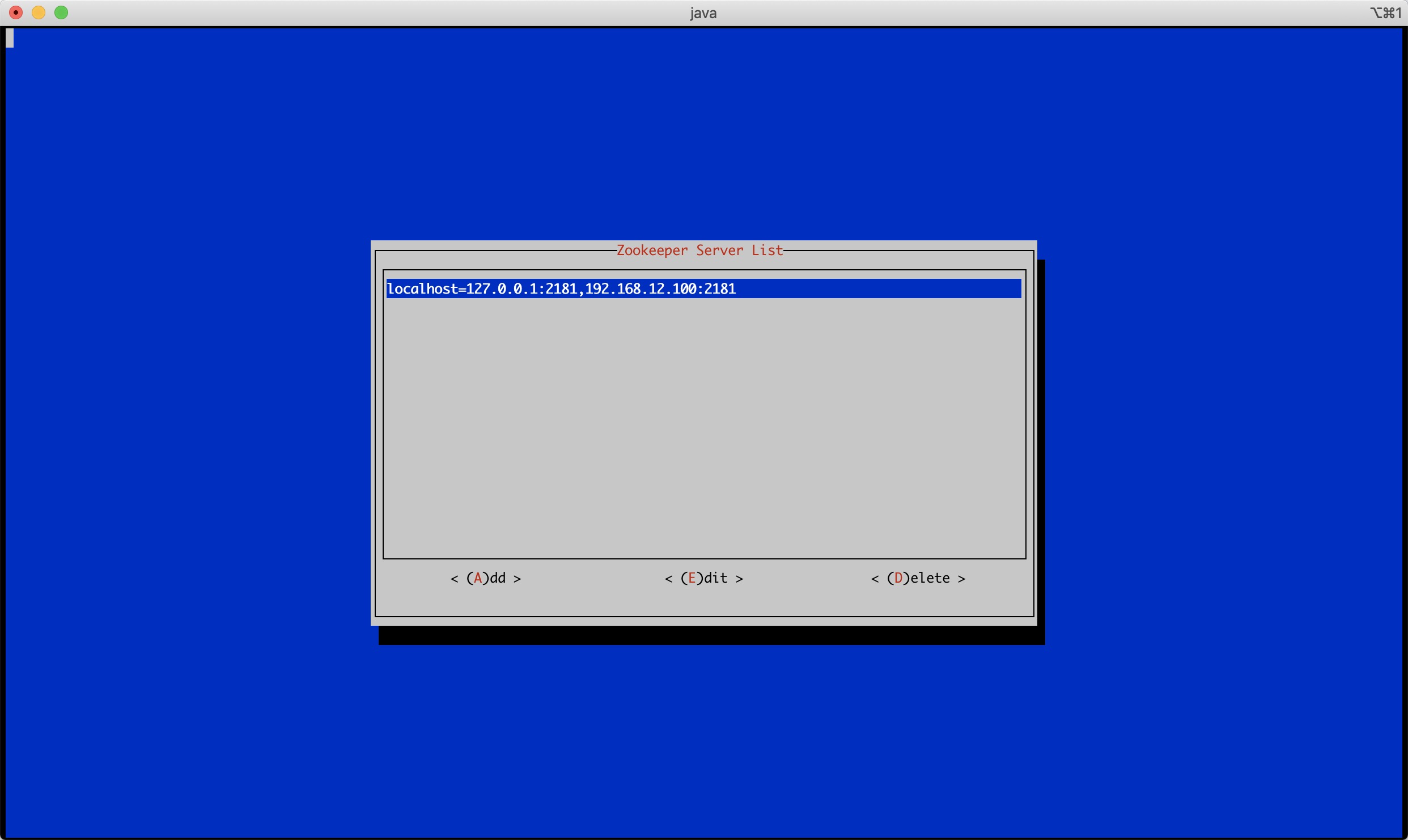Click the right angle bracket of Delete button
The height and width of the screenshot is (840, 1408).
pos(961,579)
